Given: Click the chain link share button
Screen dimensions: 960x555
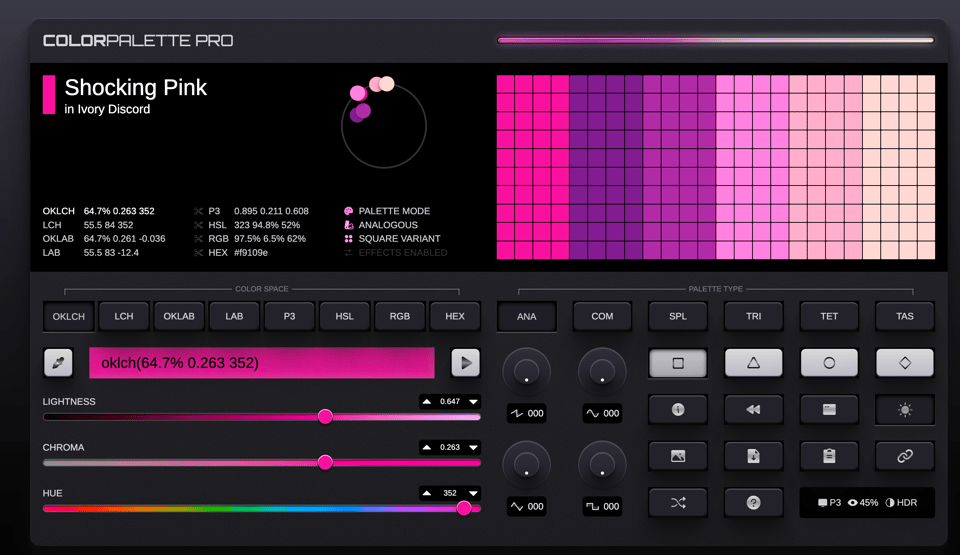Looking at the screenshot, I should (904, 456).
